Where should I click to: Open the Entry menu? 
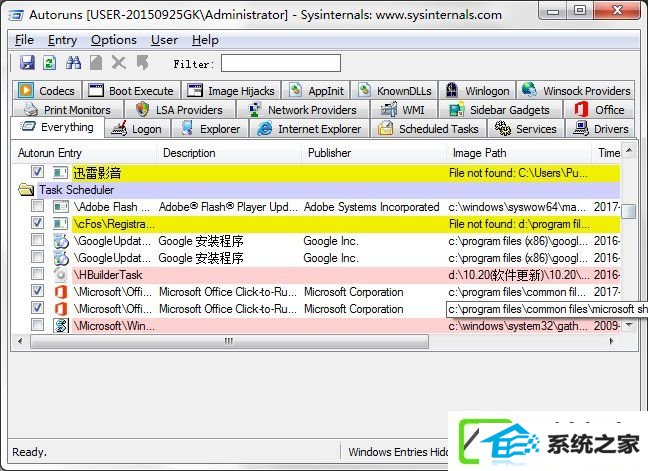62,40
